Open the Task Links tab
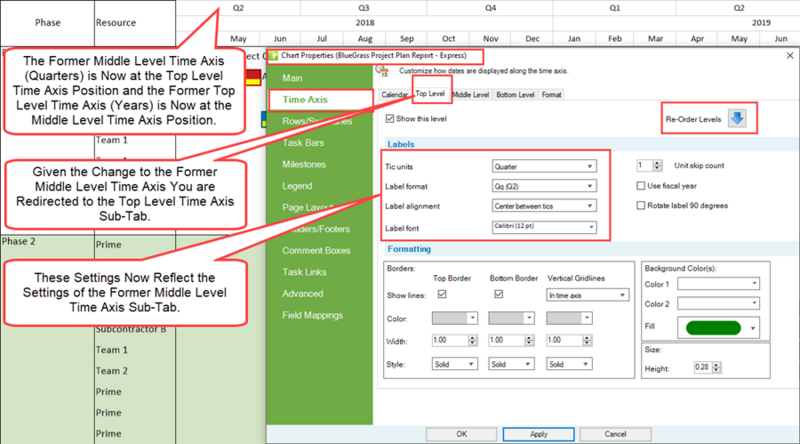Image resolution: width=800 pixels, height=444 pixels. click(x=304, y=272)
